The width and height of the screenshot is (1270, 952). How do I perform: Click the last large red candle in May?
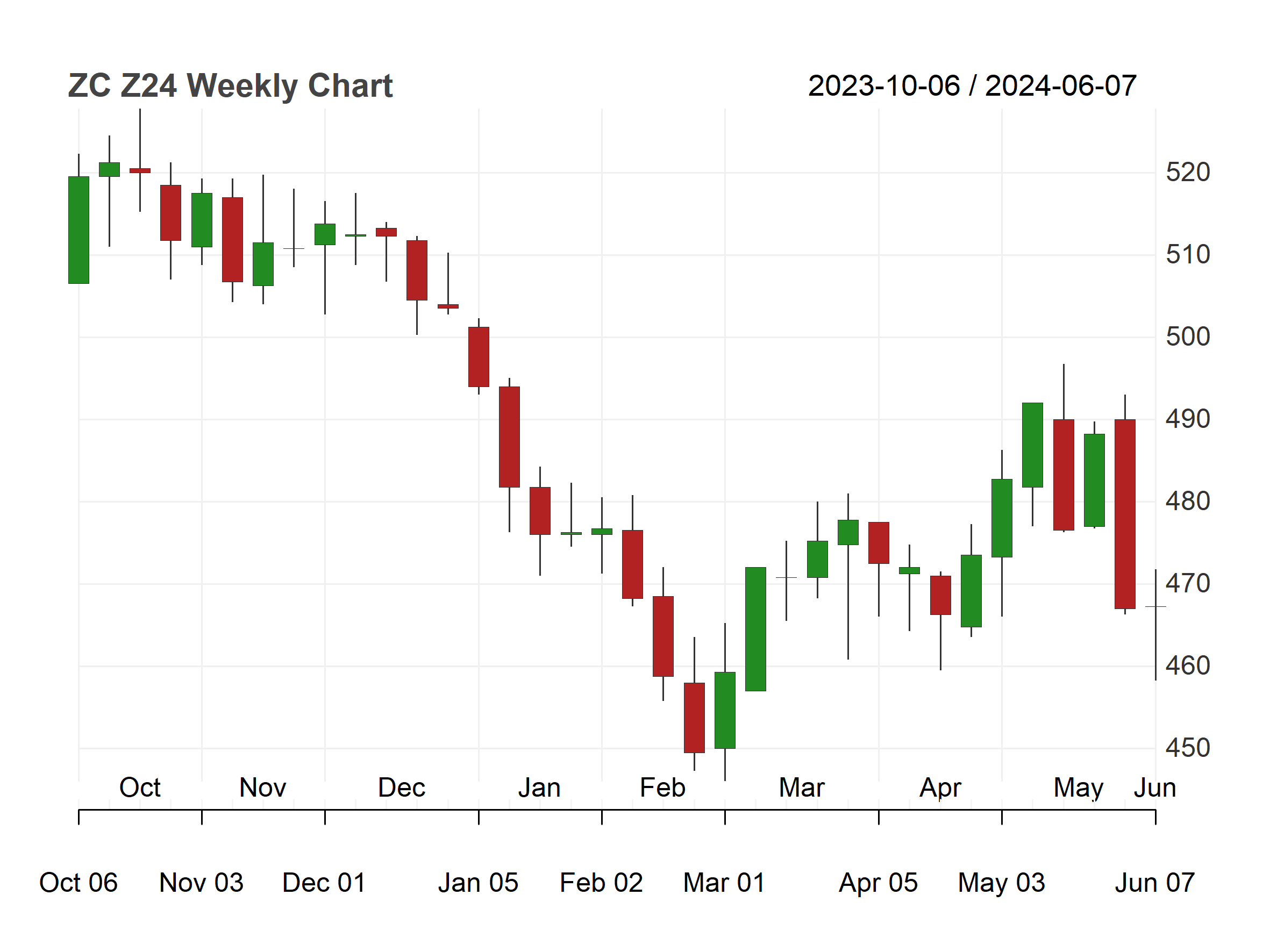[x=1125, y=513]
